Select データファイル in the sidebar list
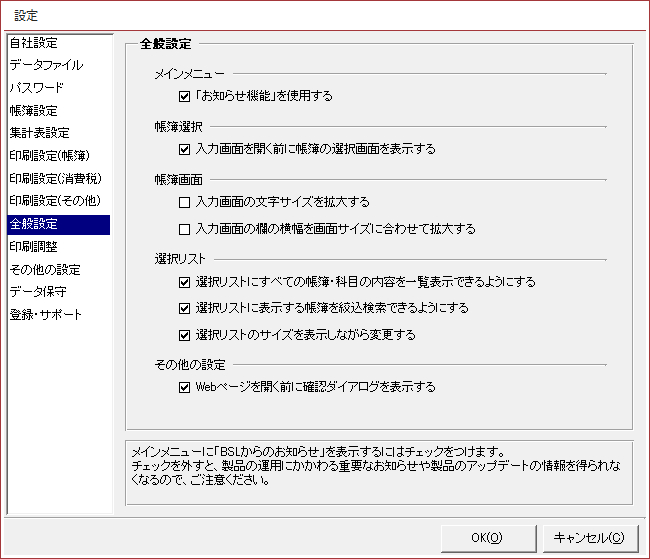 46,65
